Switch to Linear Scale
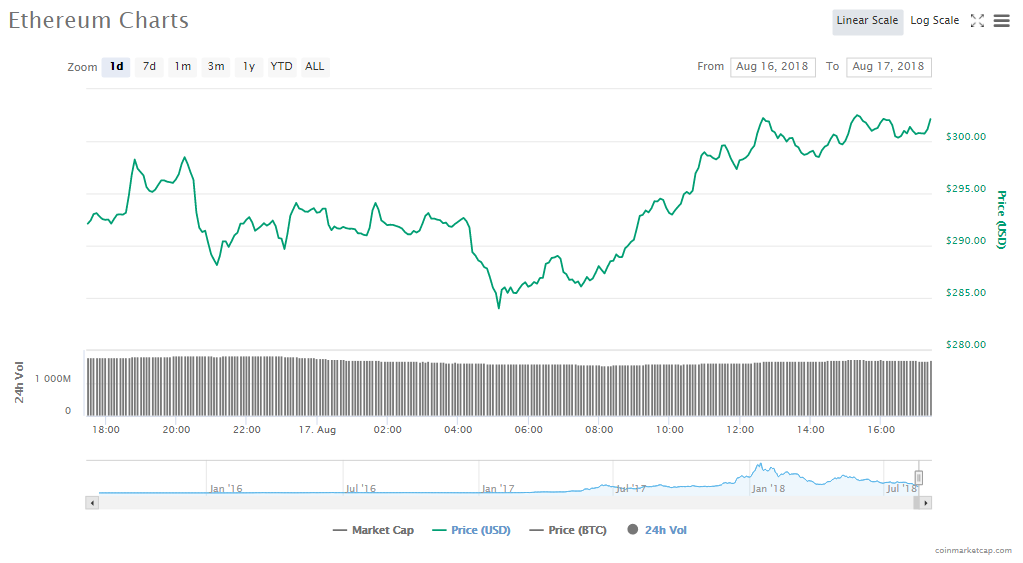Viewport: 1023px width, 563px height. (x=867, y=21)
